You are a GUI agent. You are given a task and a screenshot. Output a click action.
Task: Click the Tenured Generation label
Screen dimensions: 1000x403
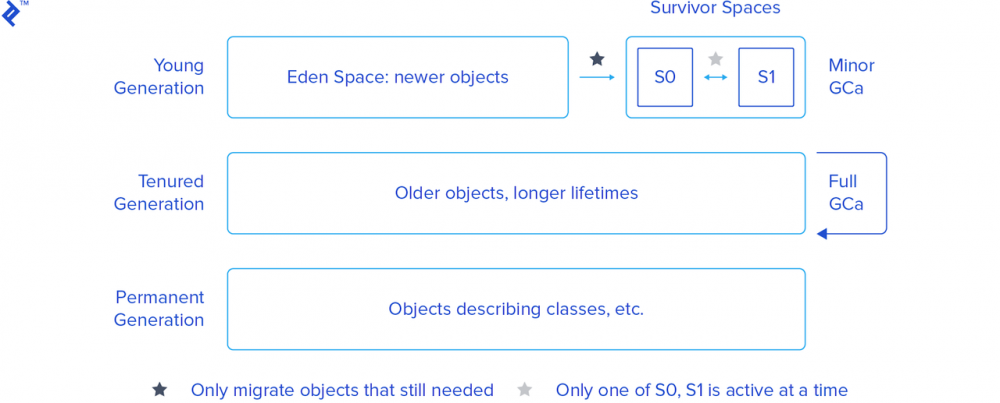[x=159, y=193]
